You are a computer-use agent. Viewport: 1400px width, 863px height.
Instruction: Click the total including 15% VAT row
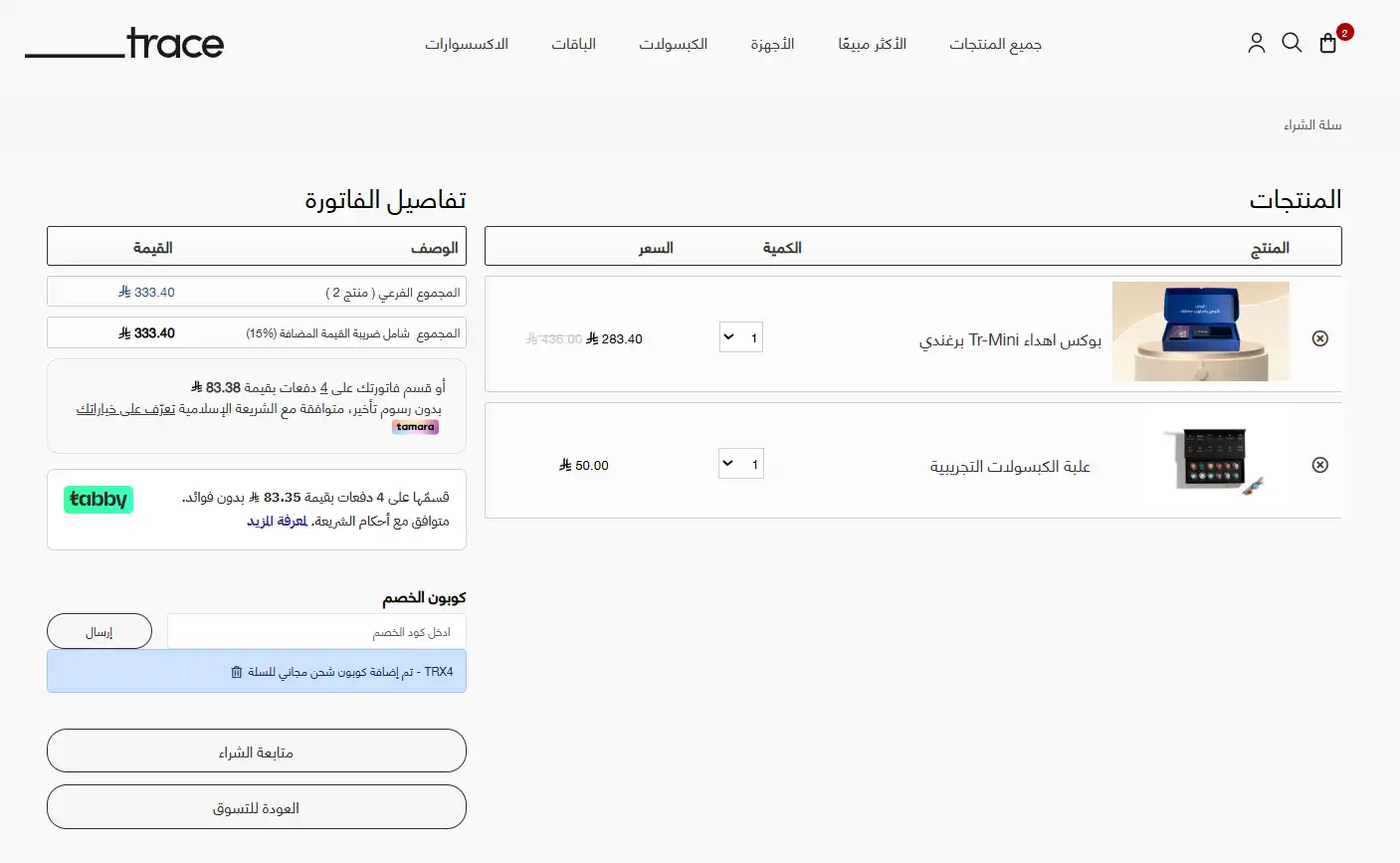pos(257,332)
